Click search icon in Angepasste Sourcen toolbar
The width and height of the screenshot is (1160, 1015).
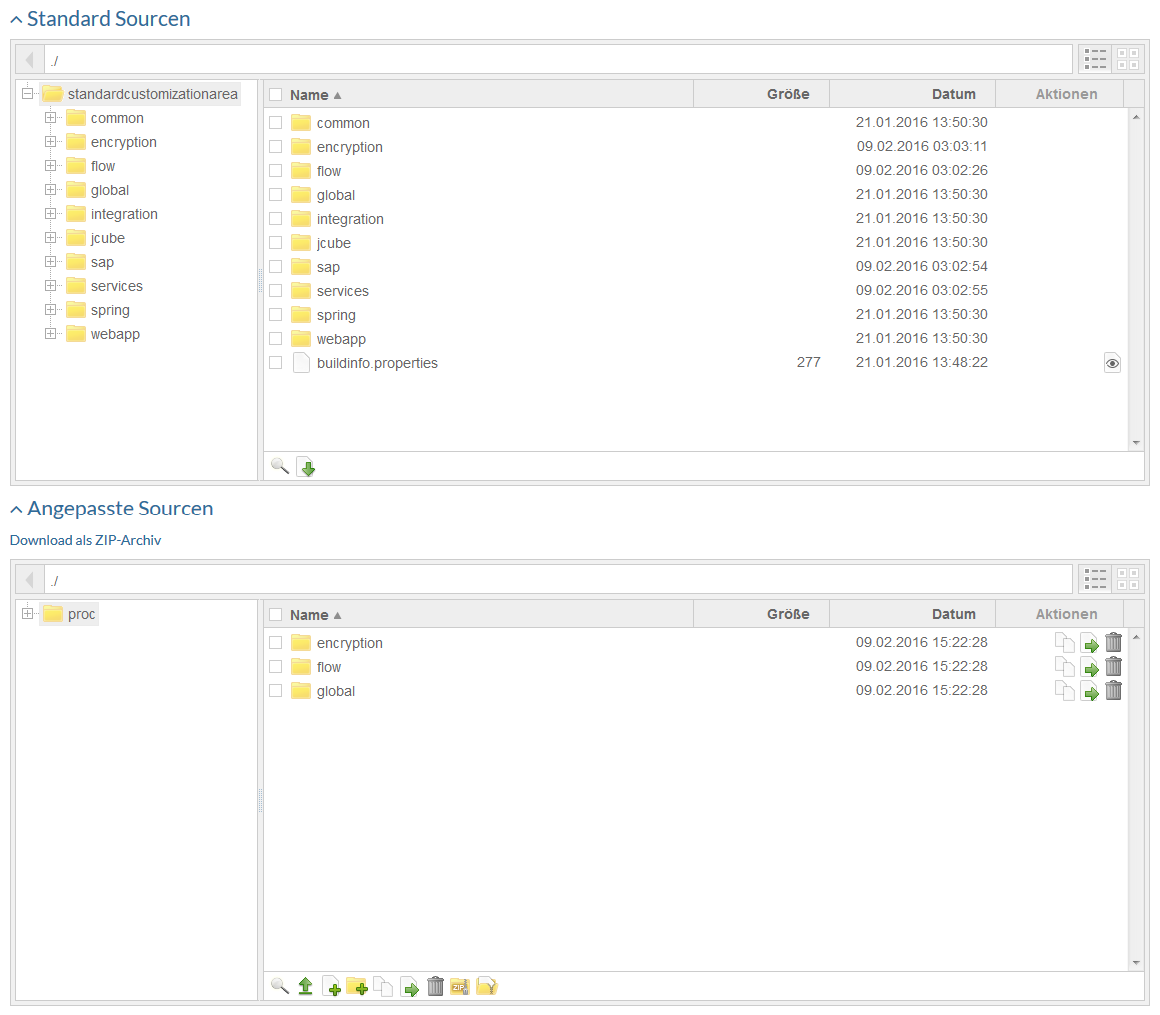click(280, 986)
